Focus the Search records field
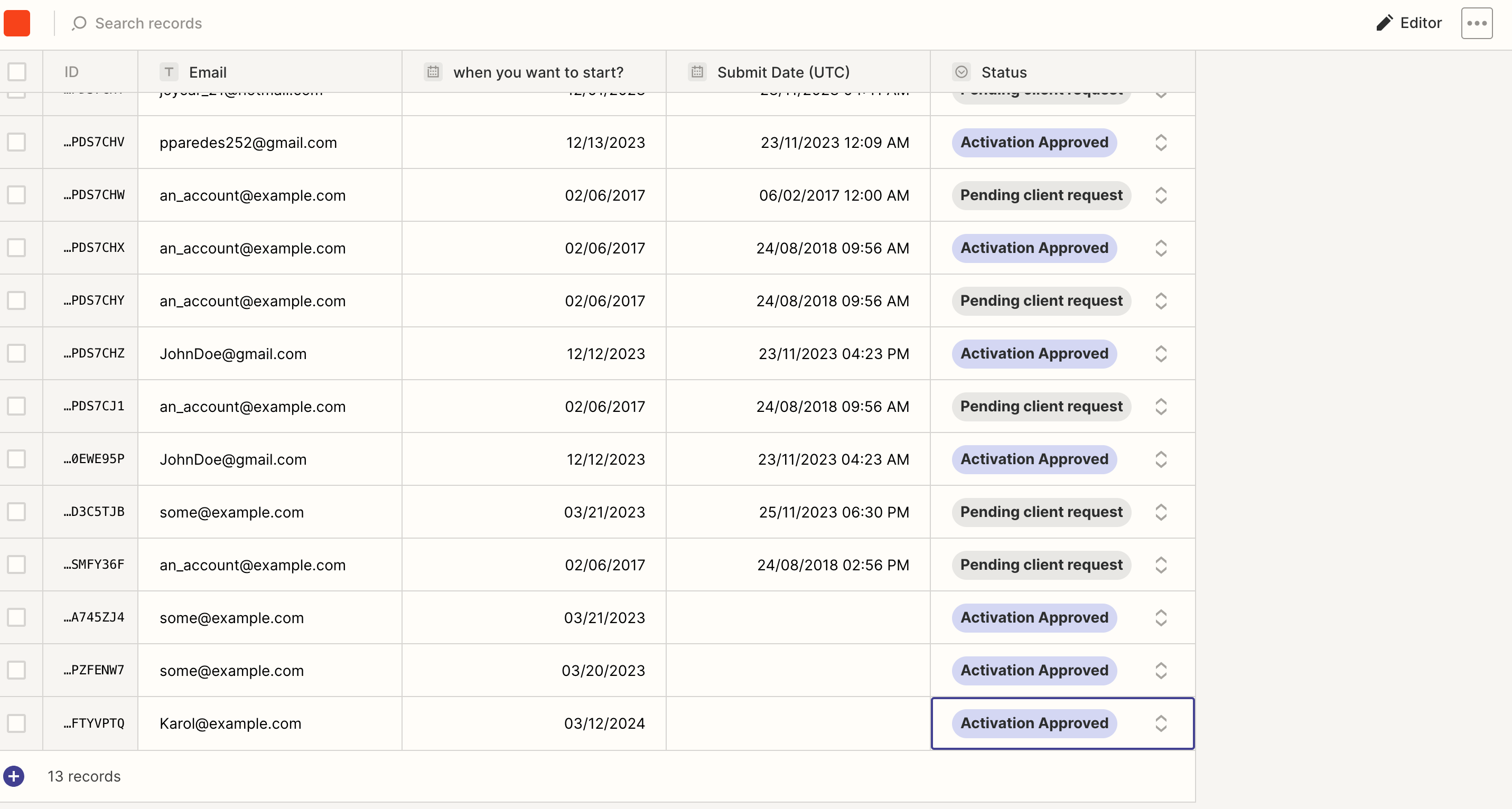Screen dimensions: 1512x809 (148, 23)
